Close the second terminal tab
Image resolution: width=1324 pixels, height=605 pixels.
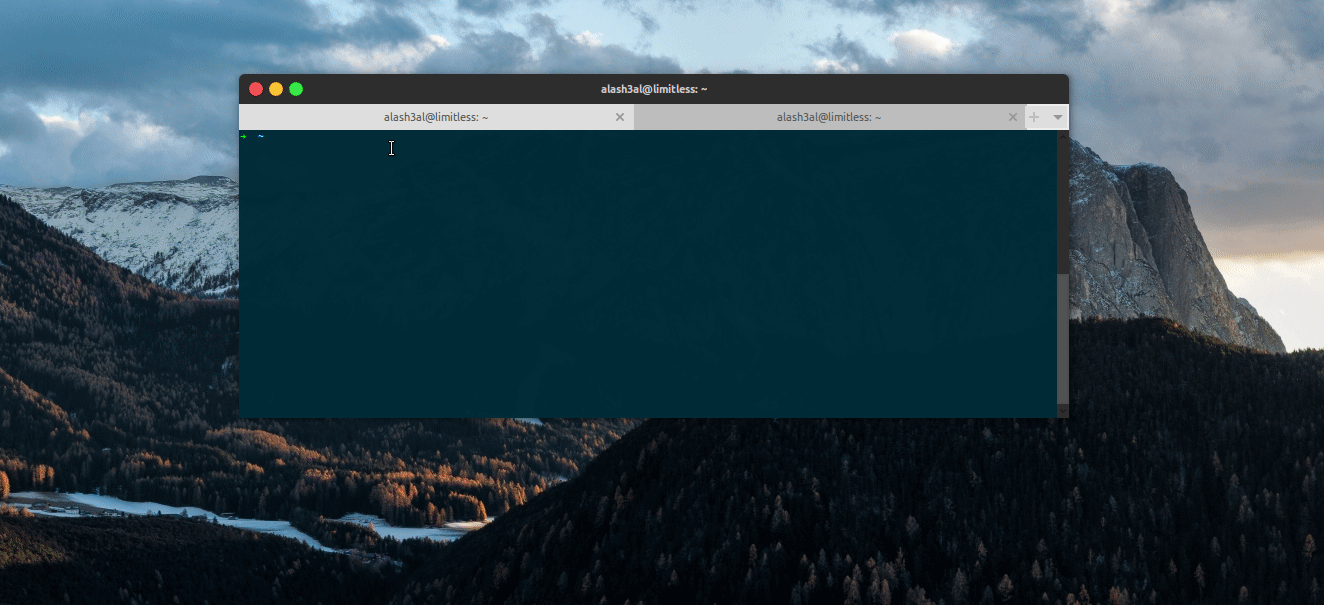(1013, 117)
